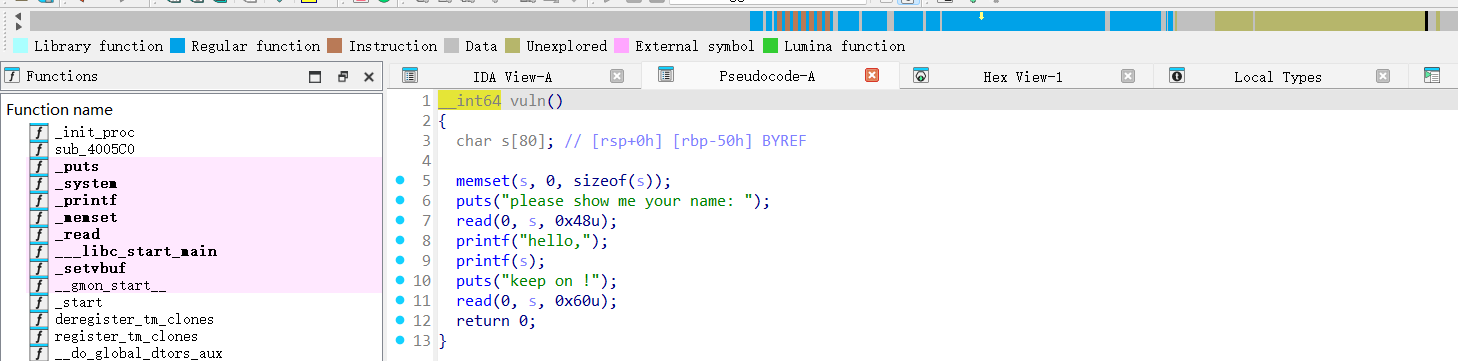Toggle breakpoint dot on line 6 puts
The height and width of the screenshot is (361, 1458).
tap(400, 201)
